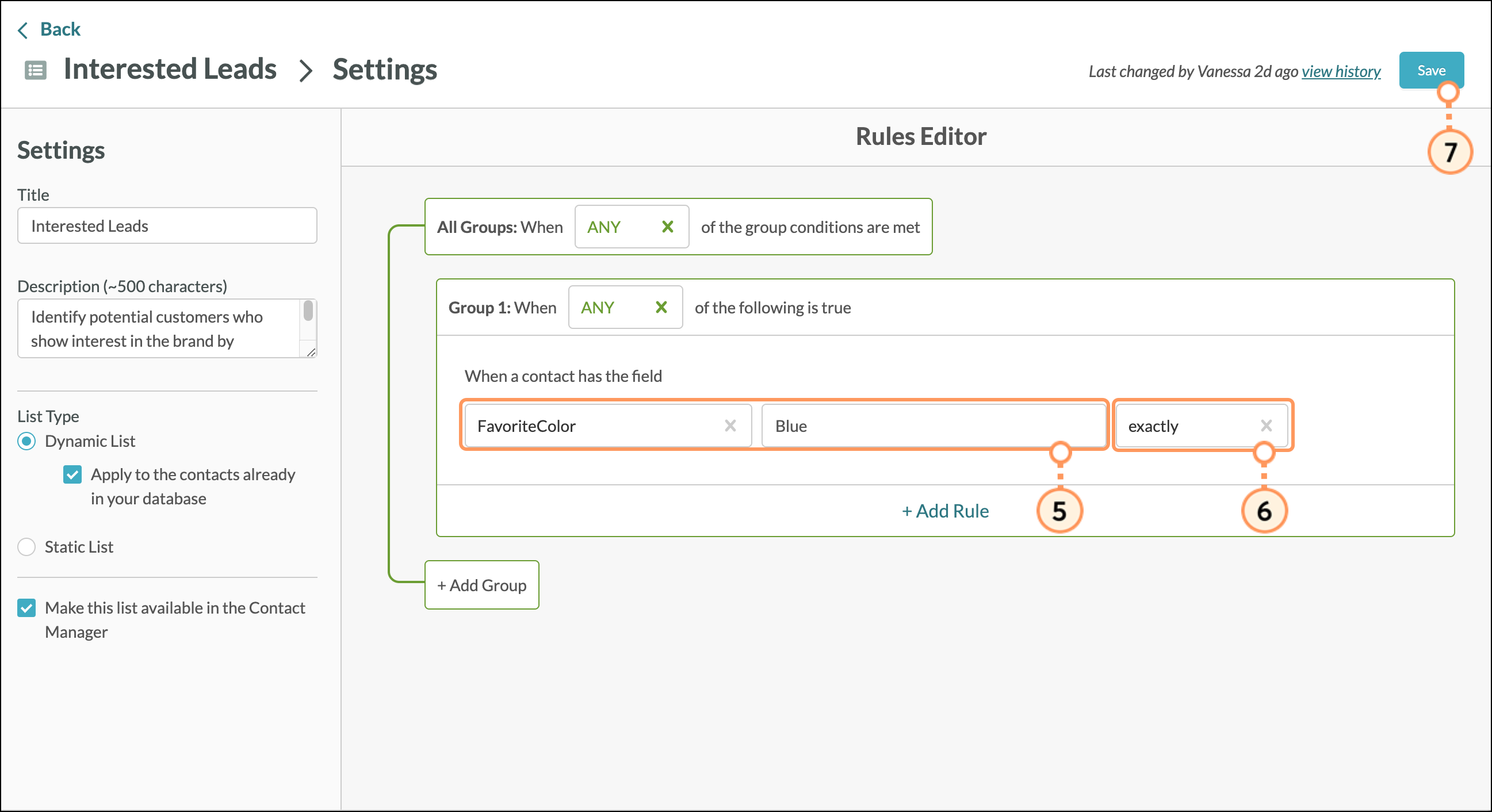Clear the Group 1 ANY selection X
Viewport: 1492px width, 812px height.
[661, 308]
